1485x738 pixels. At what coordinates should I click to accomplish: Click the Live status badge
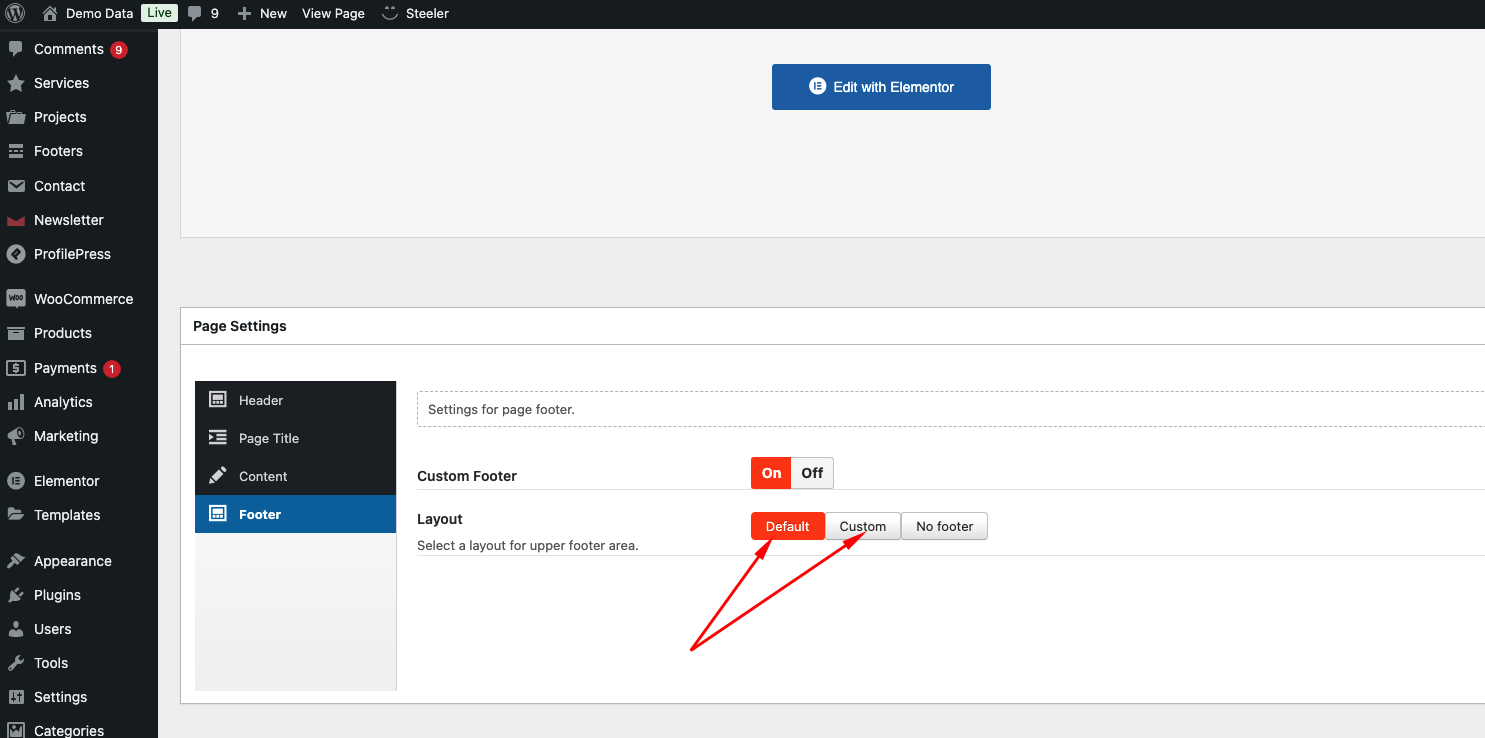click(159, 14)
